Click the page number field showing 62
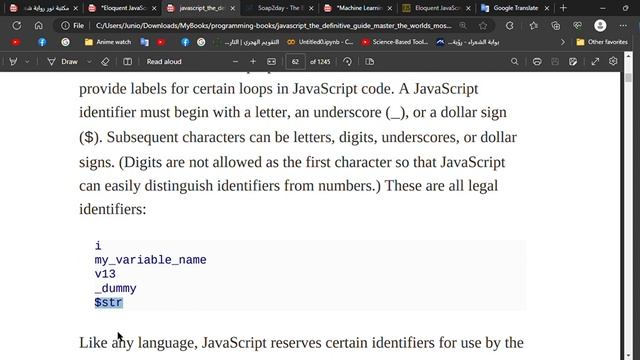640x360 pixels. (x=296, y=62)
